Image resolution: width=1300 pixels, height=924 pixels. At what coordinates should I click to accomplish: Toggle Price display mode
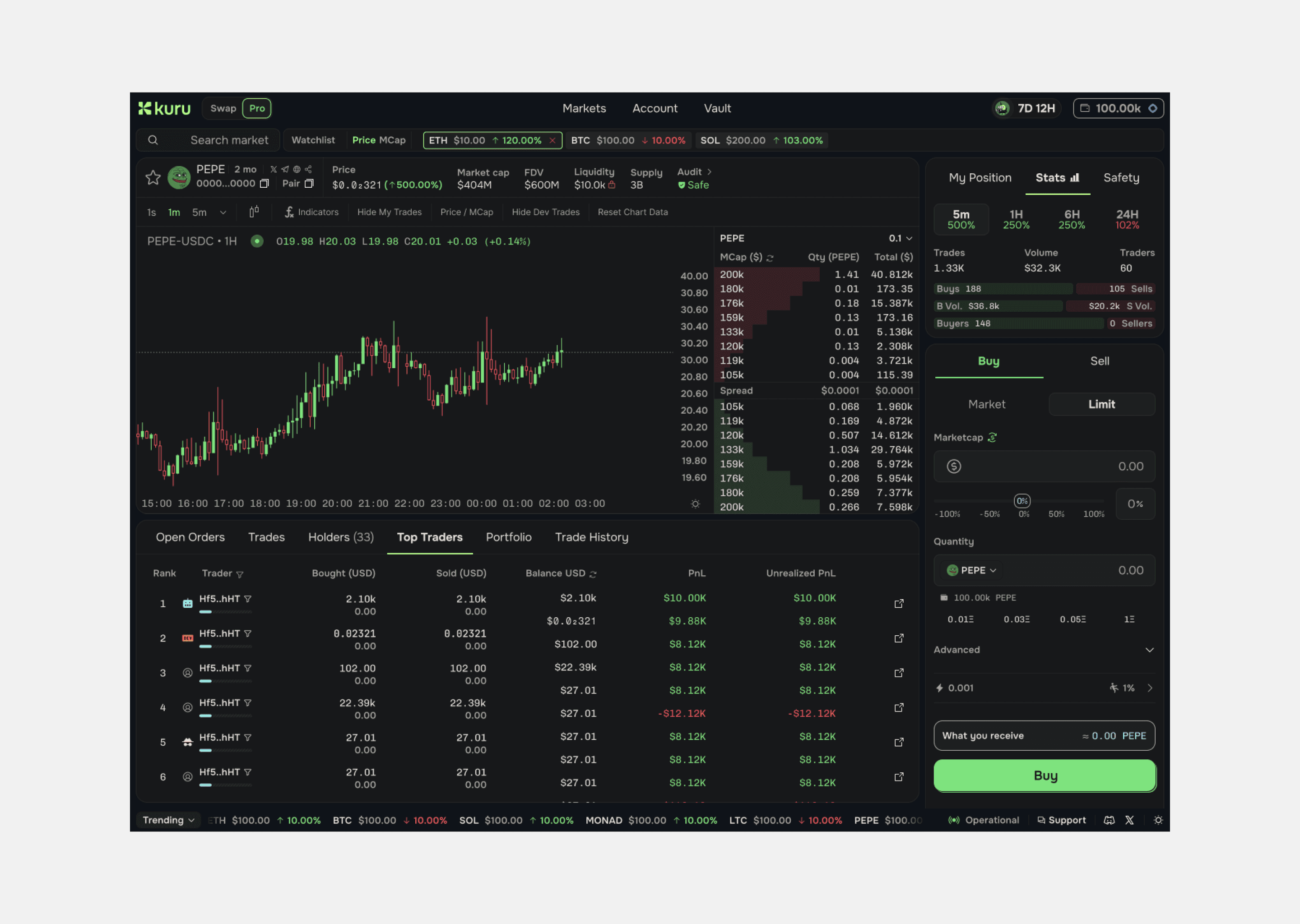point(364,140)
